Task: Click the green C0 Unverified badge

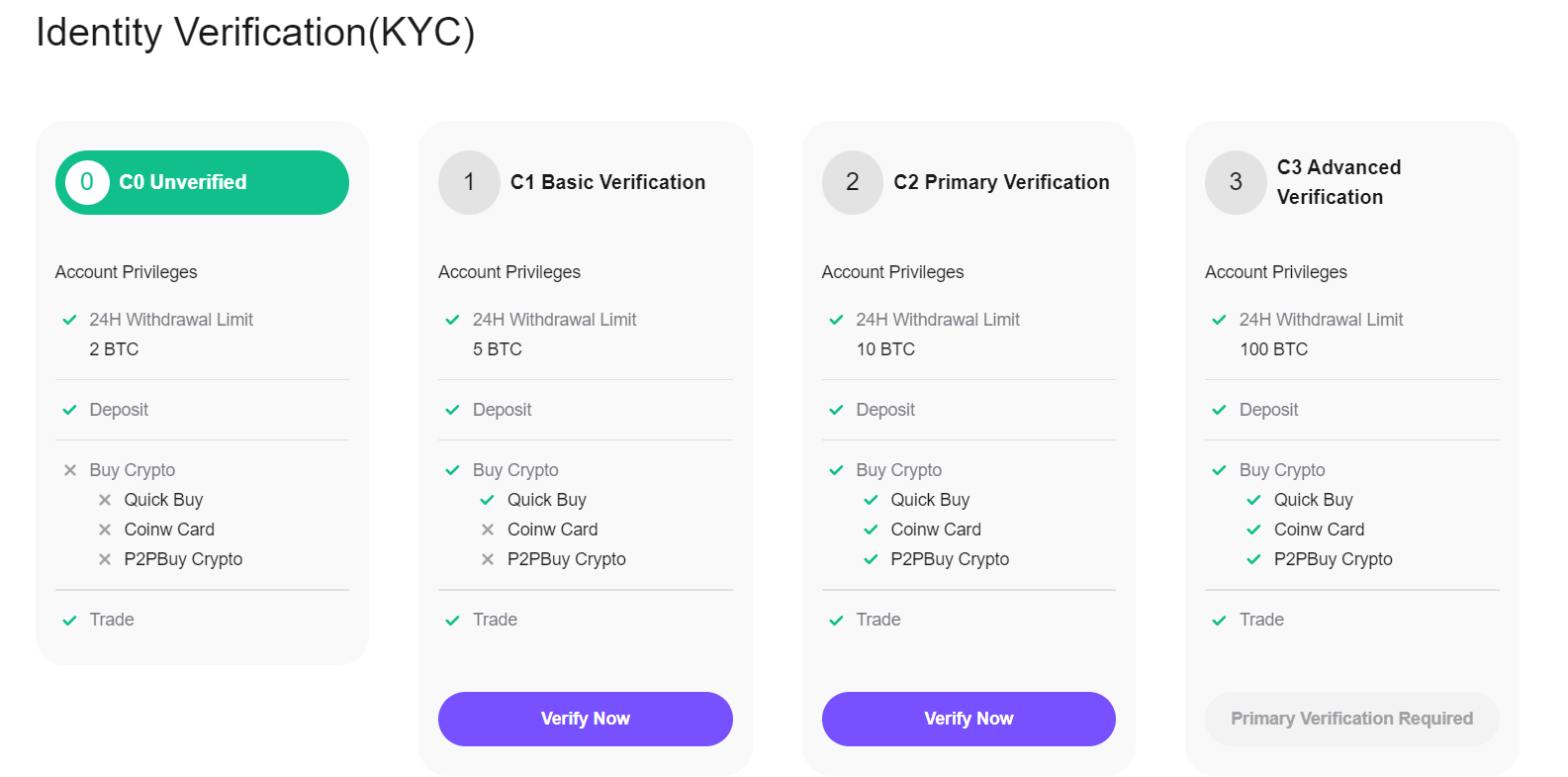Action: pos(201,182)
